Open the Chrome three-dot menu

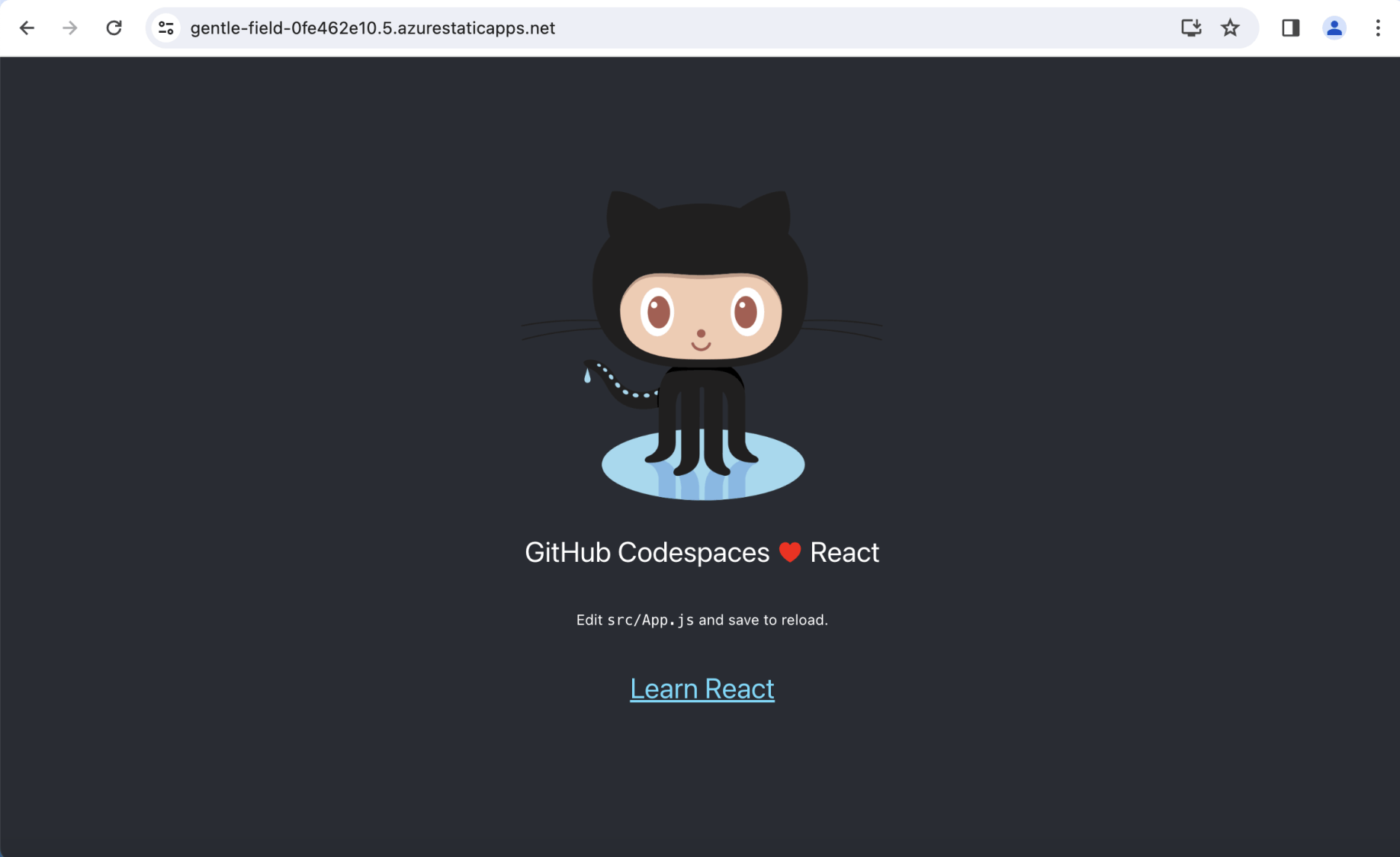[1377, 28]
